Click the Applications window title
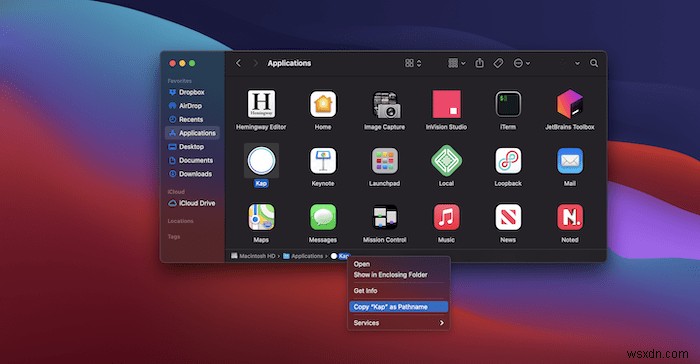The width and height of the screenshot is (700, 364). coord(289,63)
